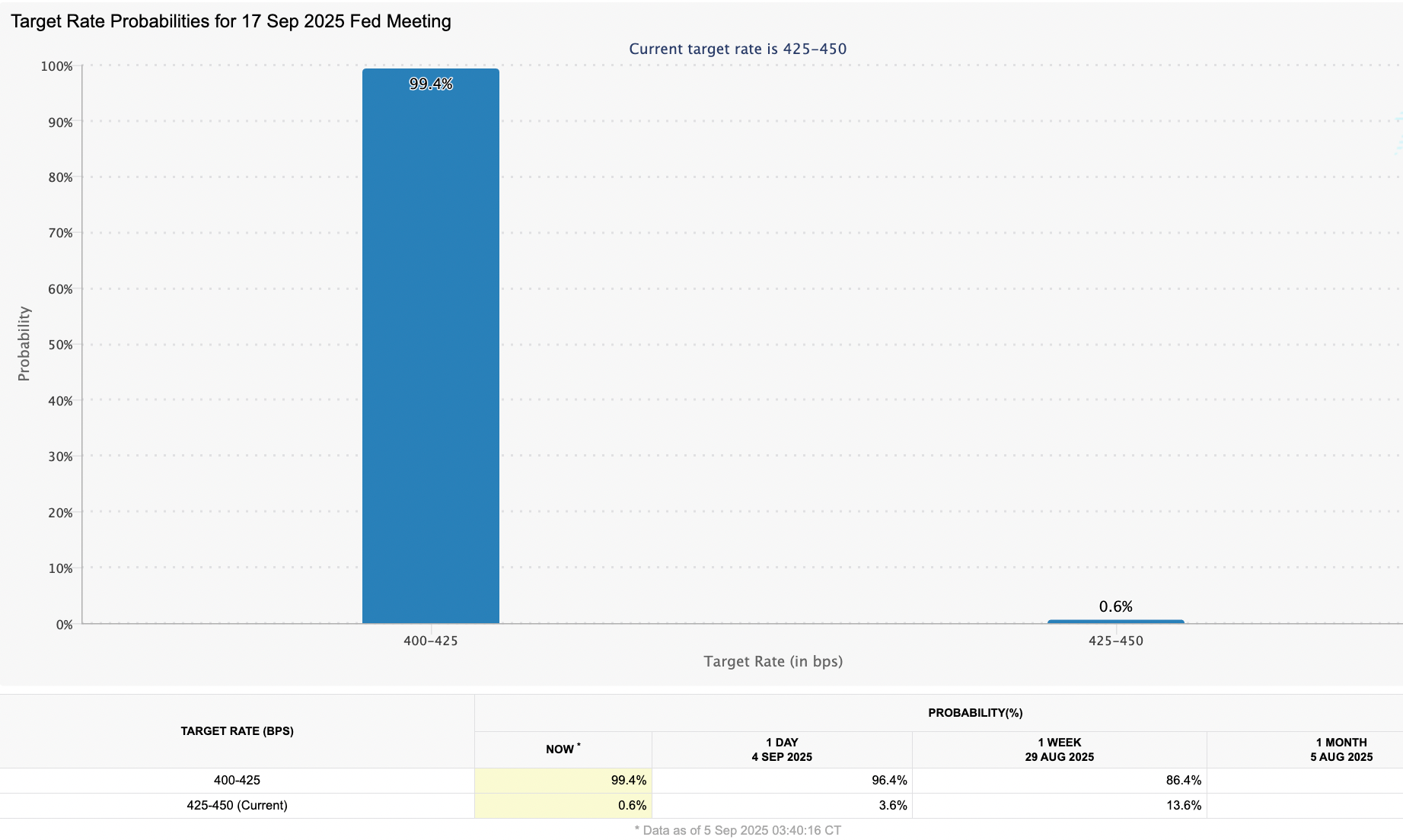Select the 400-425 table row

pos(238,780)
